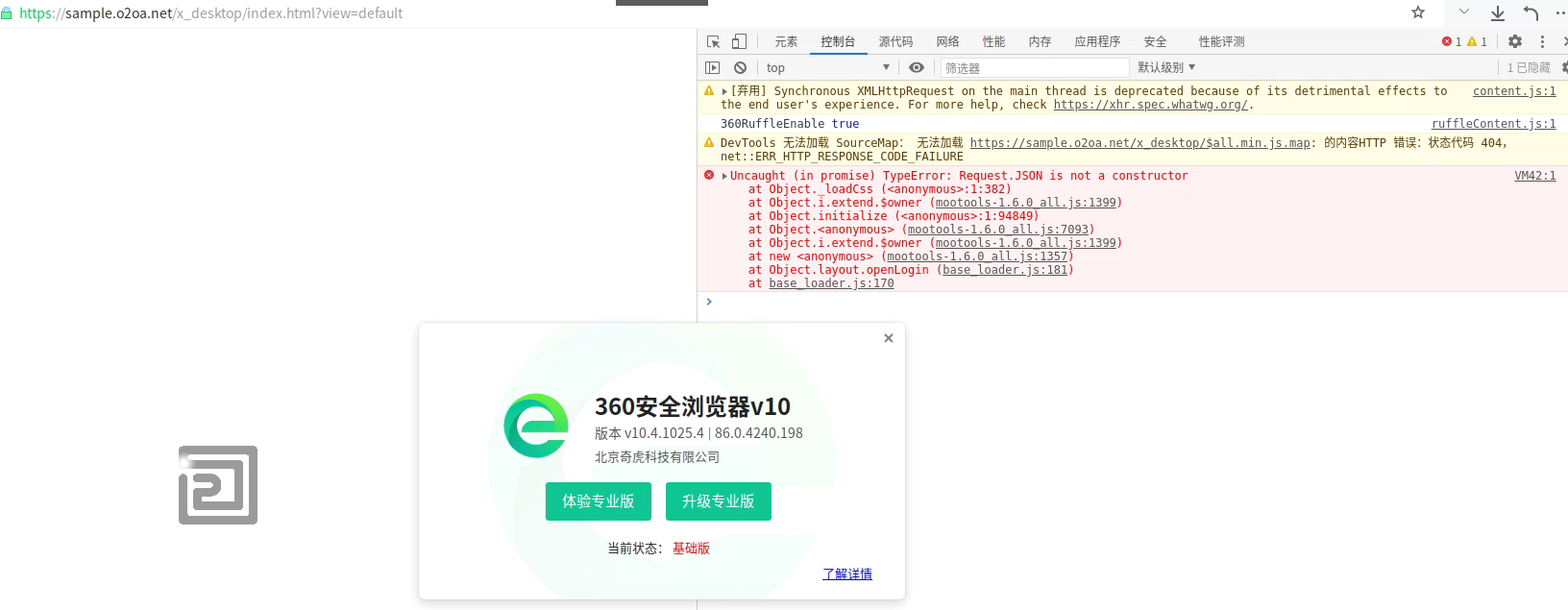Open the mootools-1.6.0_all.js:1357 link

[977, 256]
